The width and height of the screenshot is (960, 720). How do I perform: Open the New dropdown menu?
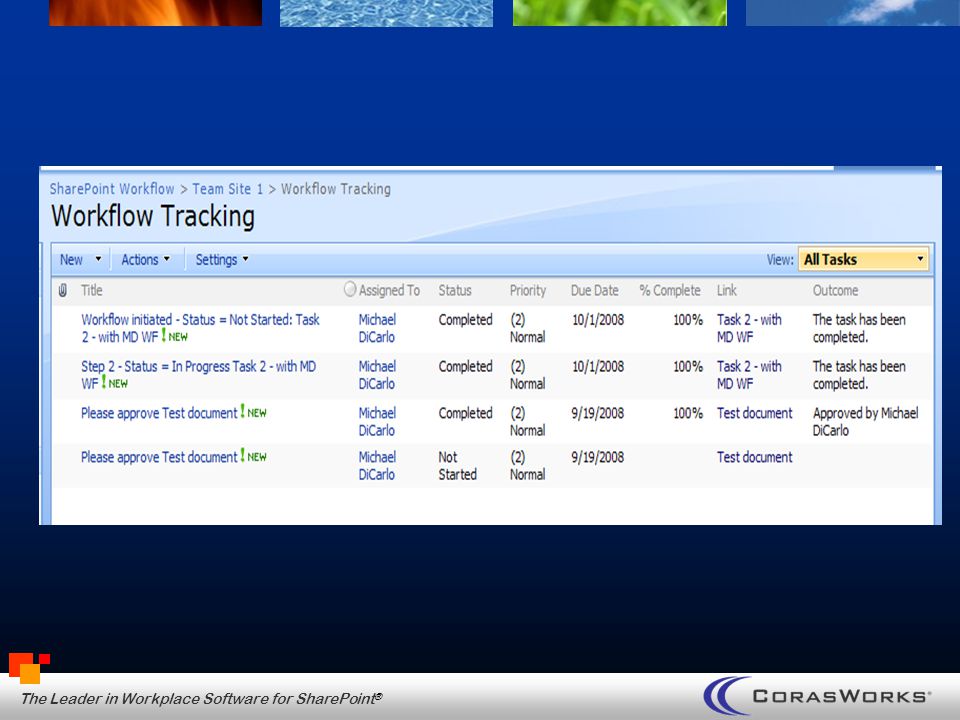pos(80,260)
